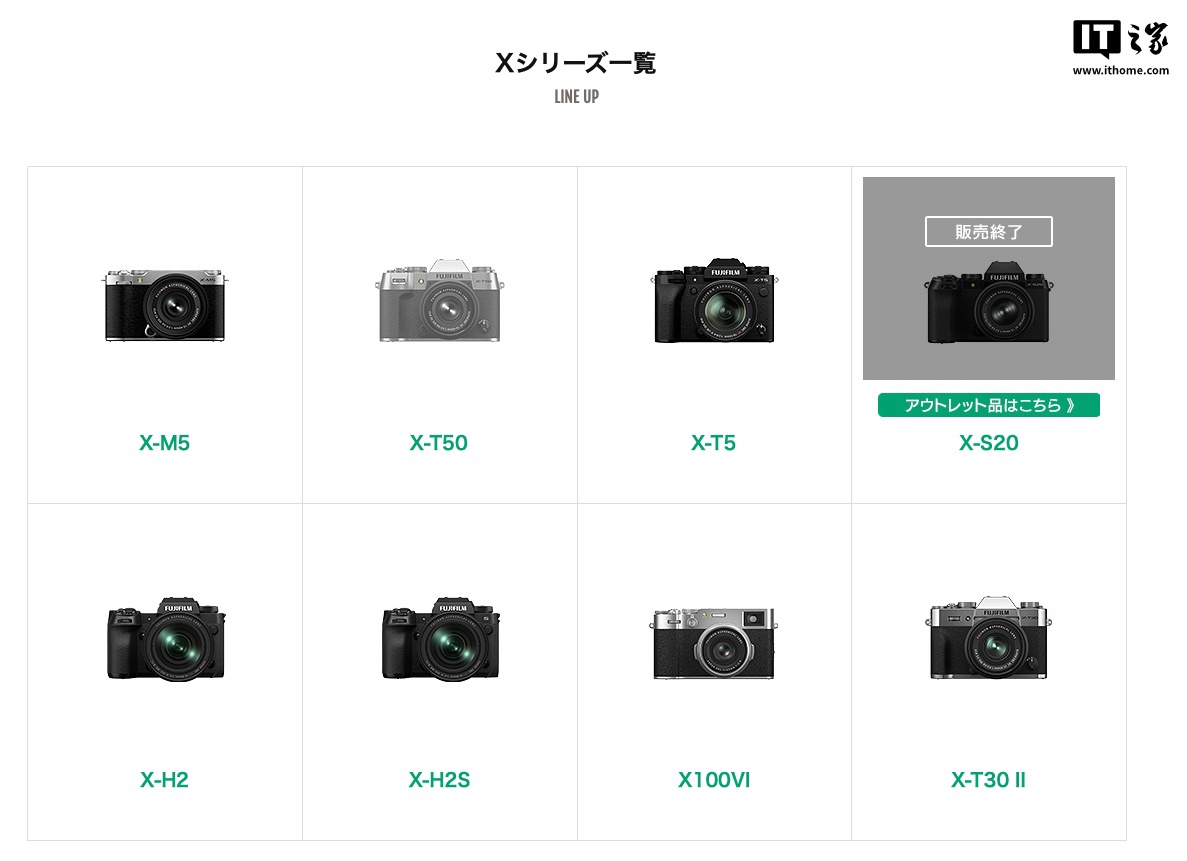
Task: Click the X-S20 model name
Action: (x=989, y=443)
